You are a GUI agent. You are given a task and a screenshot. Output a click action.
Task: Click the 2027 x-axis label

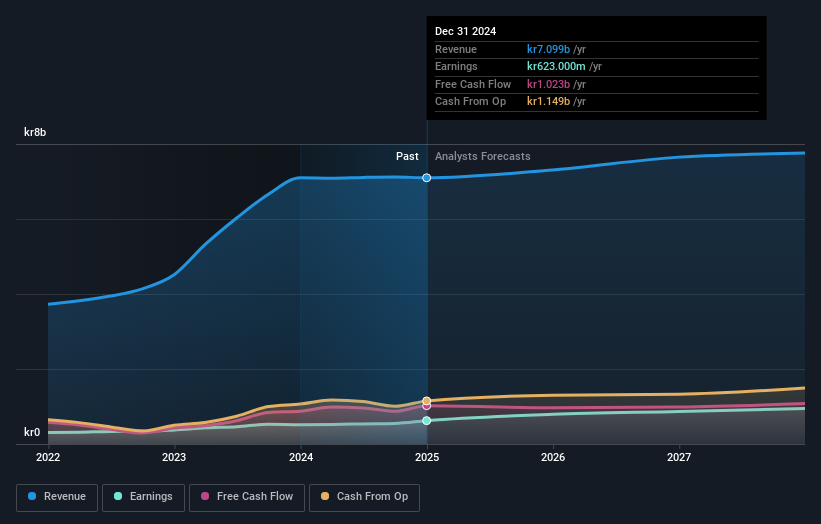pyautogui.click(x=679, y=457)
